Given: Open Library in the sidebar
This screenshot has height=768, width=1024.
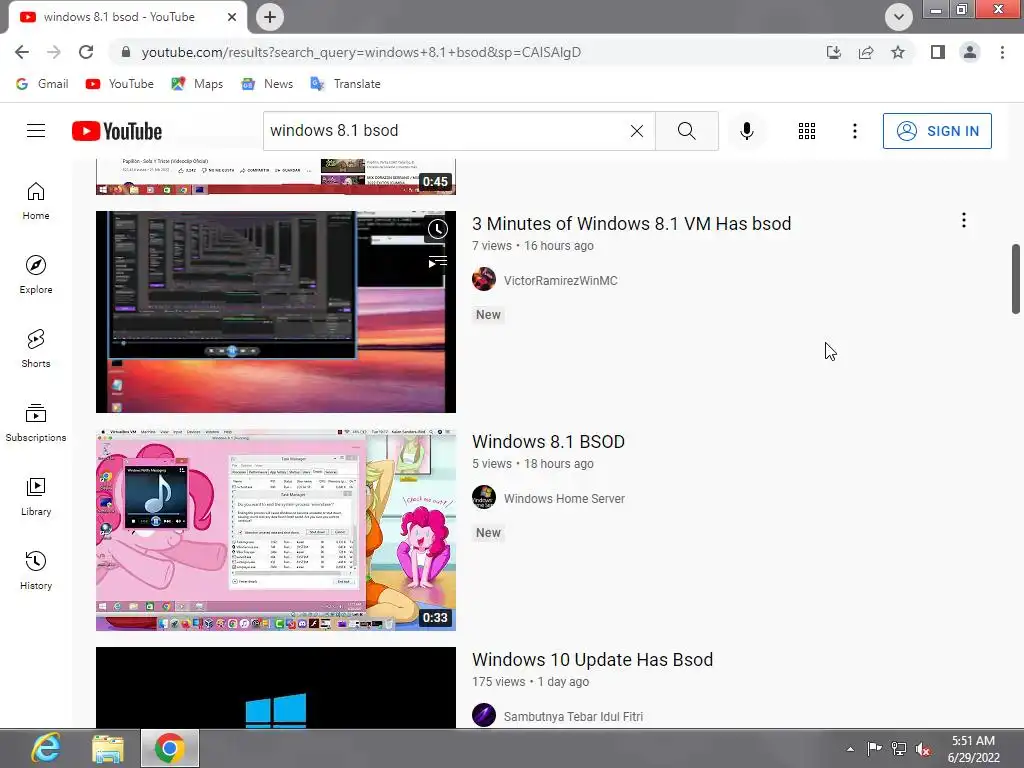Looking at the screenshot, I should point(36,496).
